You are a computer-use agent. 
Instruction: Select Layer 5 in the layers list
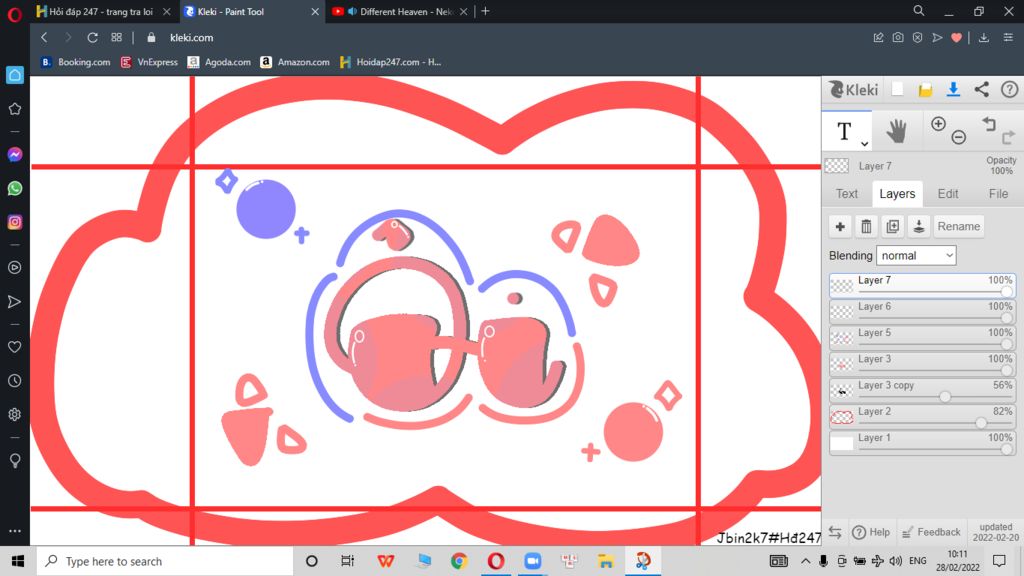point(922,338)
